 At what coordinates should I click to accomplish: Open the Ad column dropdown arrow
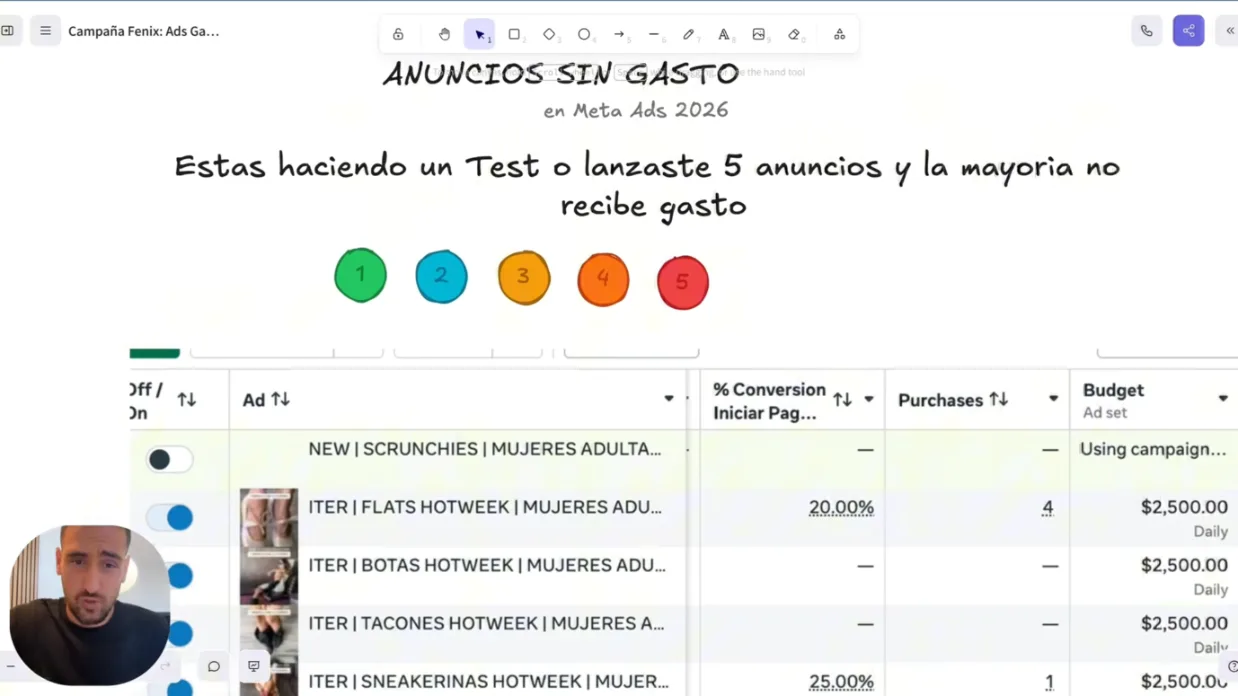click(669, 399)
